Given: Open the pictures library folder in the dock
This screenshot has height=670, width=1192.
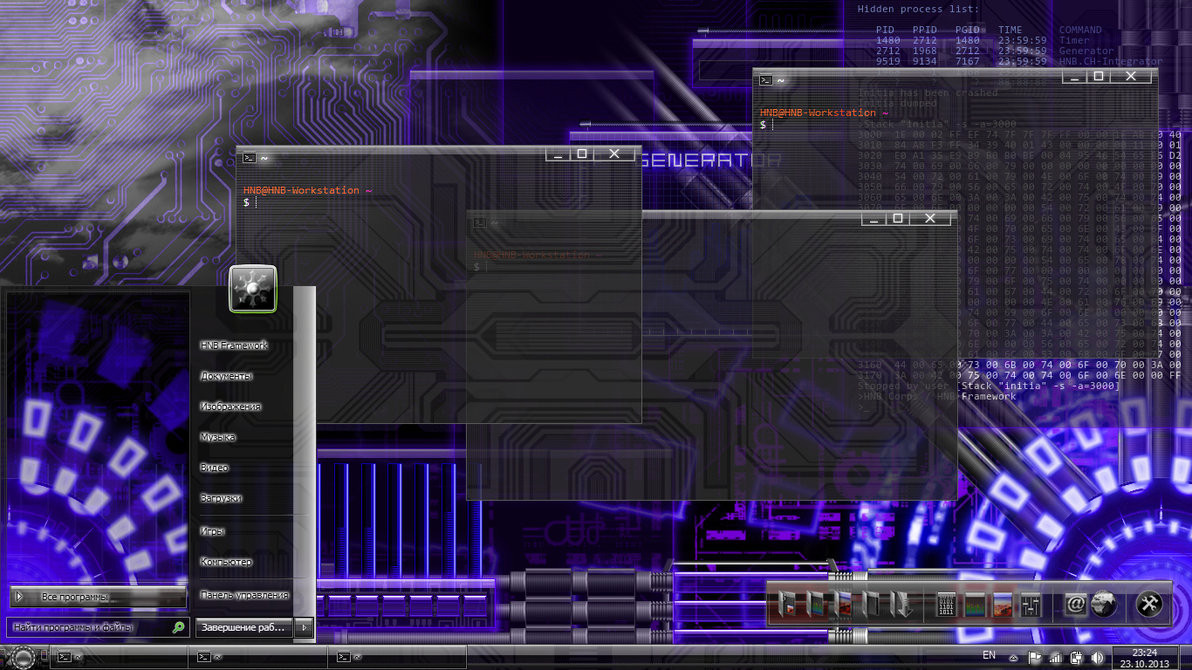Looking at the screenshot, I should click(x=787, y=605).
